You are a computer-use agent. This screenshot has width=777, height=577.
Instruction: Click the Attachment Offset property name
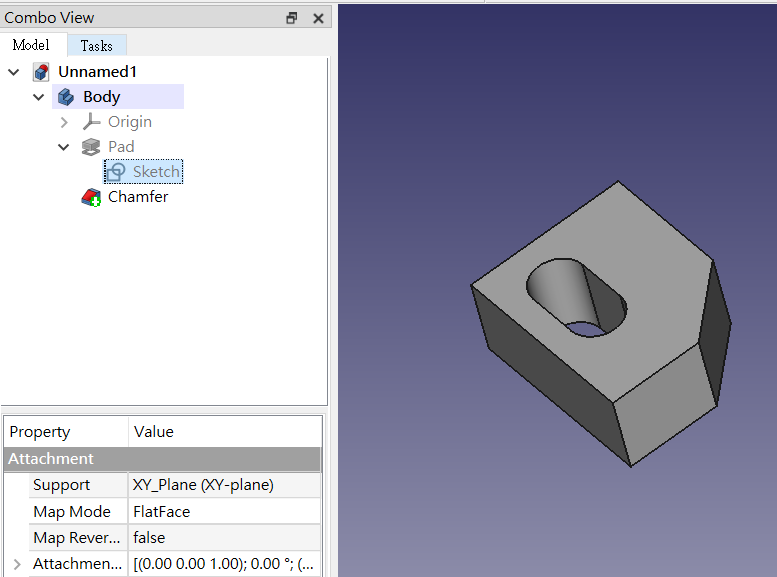pyautogui.click(x=78, y=564)
